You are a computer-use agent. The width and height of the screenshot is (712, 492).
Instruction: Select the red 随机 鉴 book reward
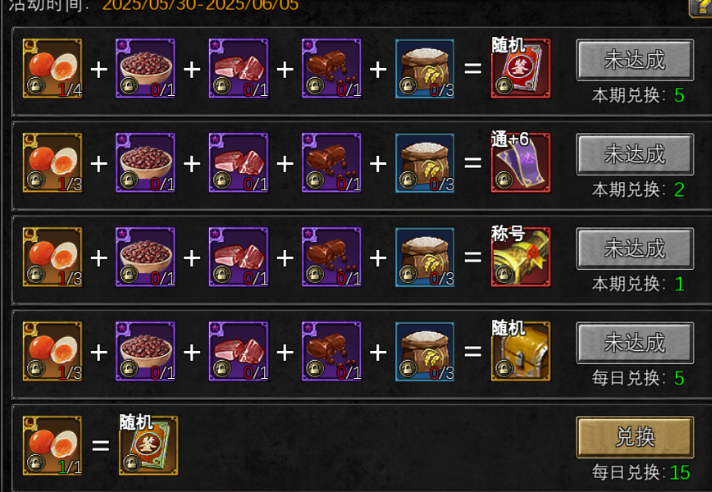pyautogui.click(x=521, y=69)
